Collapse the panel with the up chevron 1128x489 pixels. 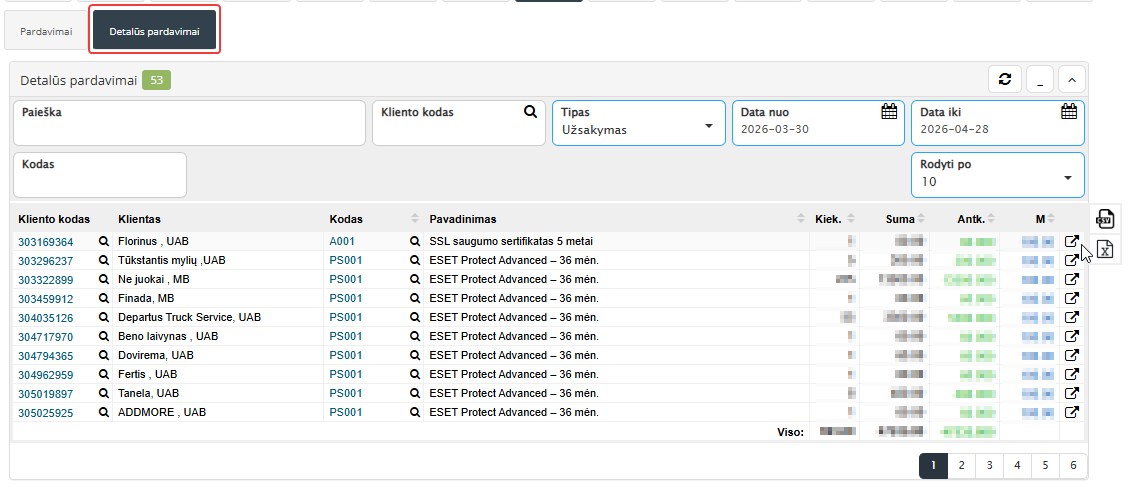click(x=1071, y=79)
